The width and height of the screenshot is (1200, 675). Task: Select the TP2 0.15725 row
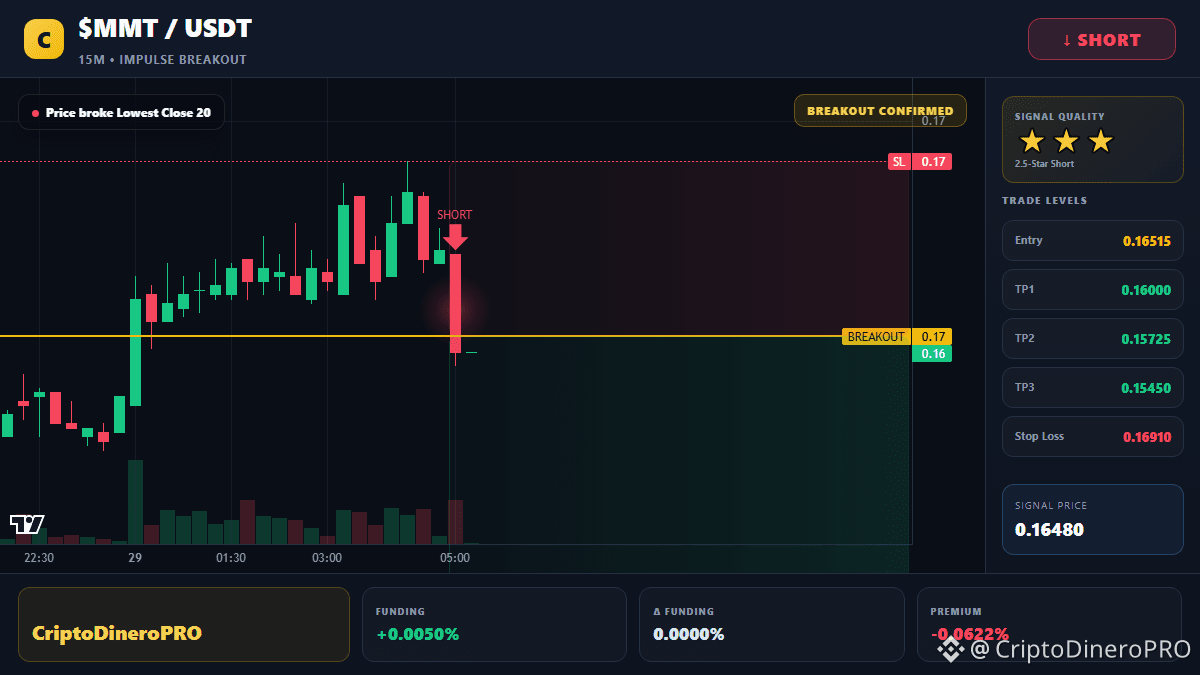(x=1092, y=338)
